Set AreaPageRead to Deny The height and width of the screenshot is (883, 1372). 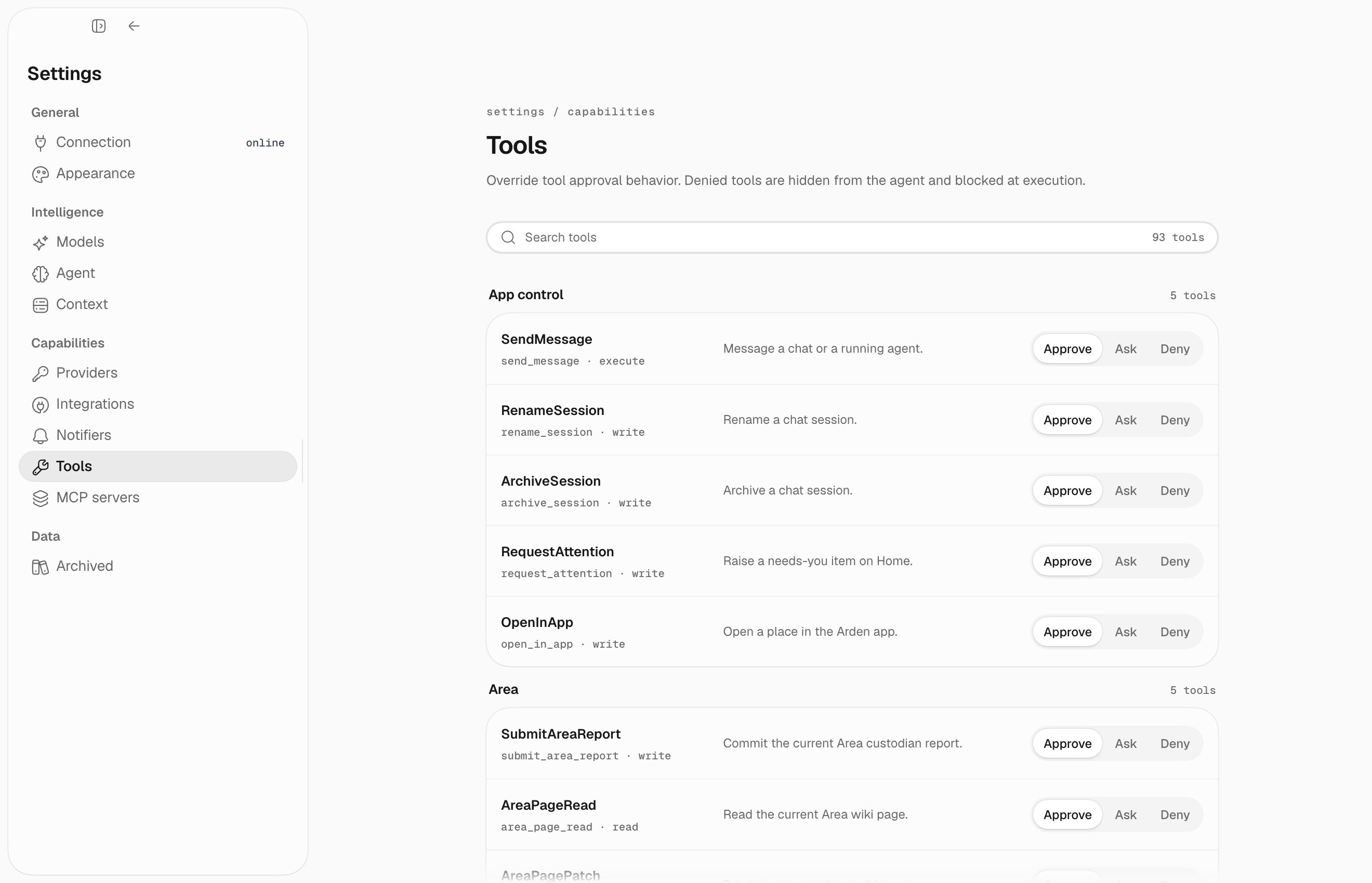point(1175,814)
